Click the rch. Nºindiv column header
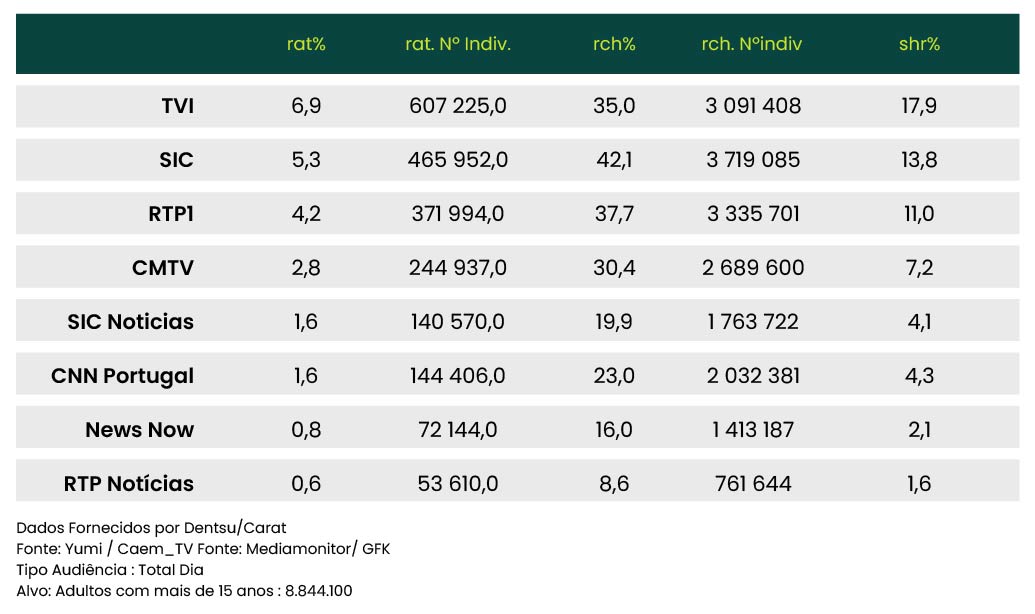1035x614 pixels. (752, 44)
